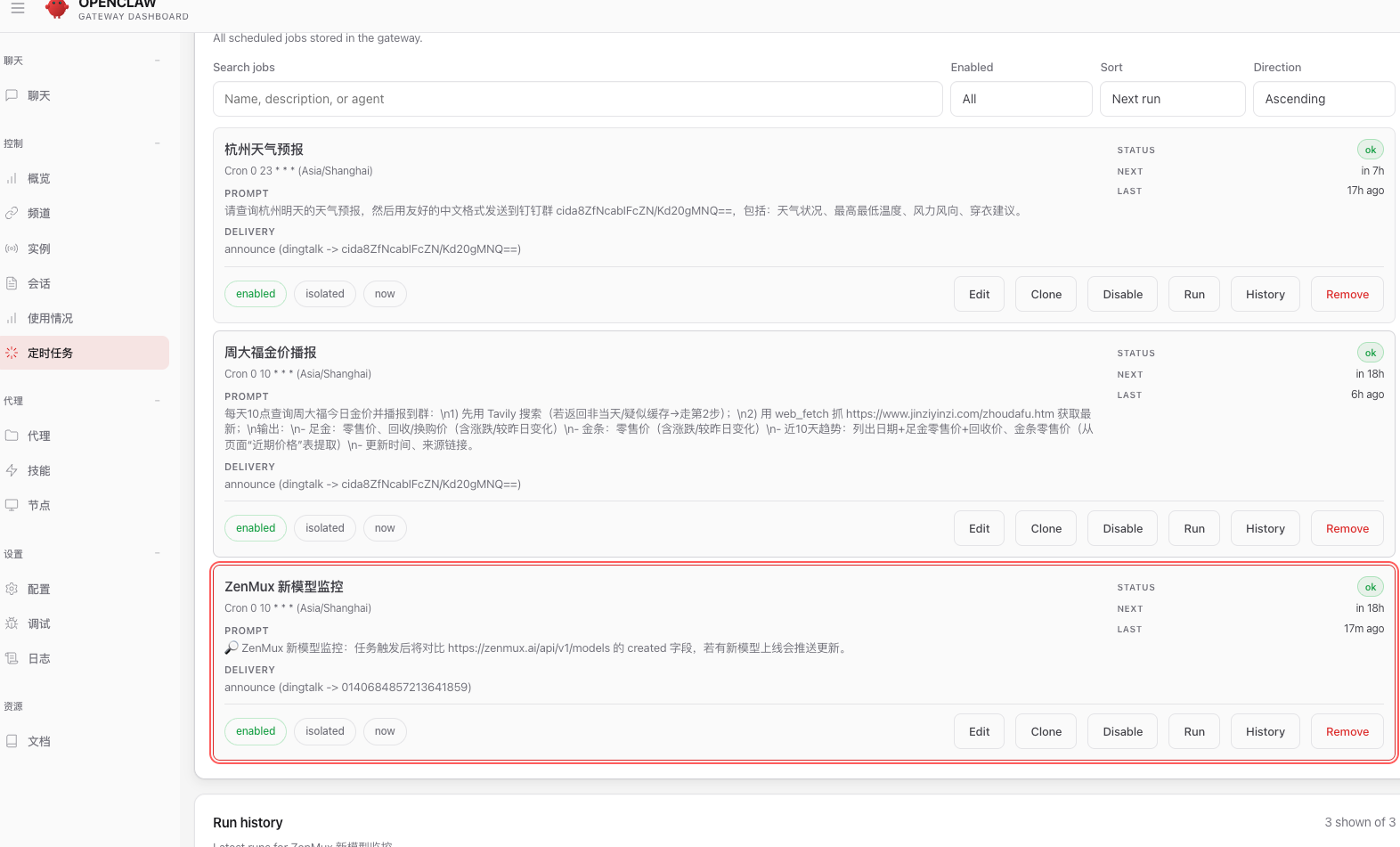1400x847 pixels.
Task: Click the 实例 broadcast icon
Action: click(x=12, y=248)
